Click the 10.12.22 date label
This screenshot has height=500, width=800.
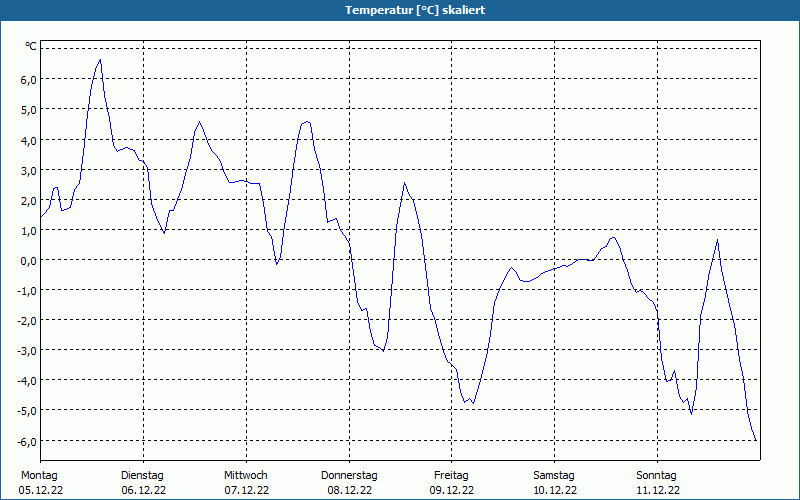point(555,490)
